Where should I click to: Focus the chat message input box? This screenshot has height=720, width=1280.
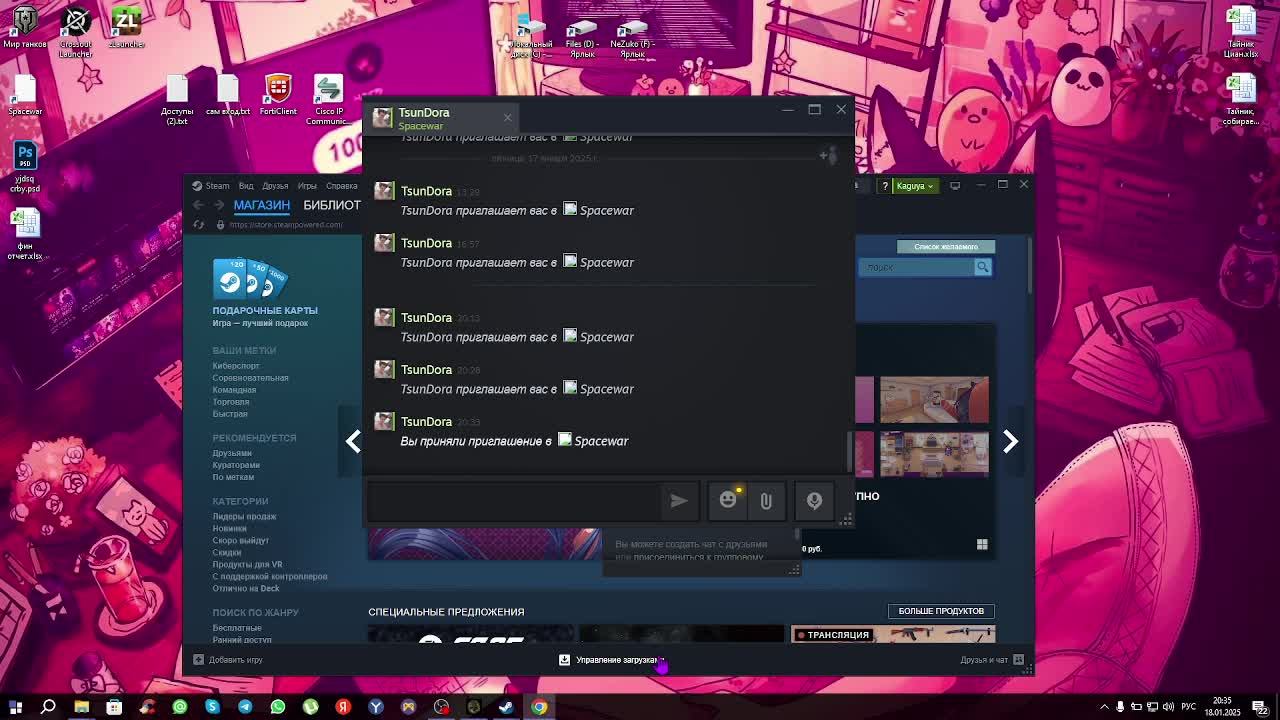514,501
